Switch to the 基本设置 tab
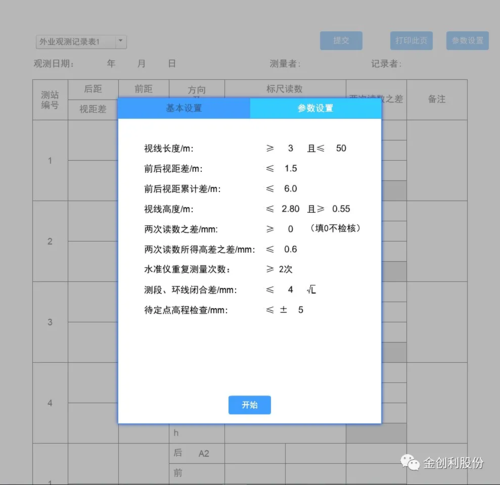 tap(184, 108)
